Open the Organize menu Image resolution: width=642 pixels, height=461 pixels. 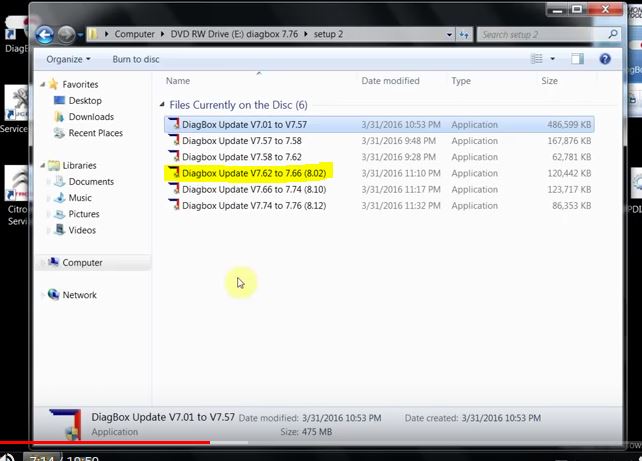coord(68,59)
